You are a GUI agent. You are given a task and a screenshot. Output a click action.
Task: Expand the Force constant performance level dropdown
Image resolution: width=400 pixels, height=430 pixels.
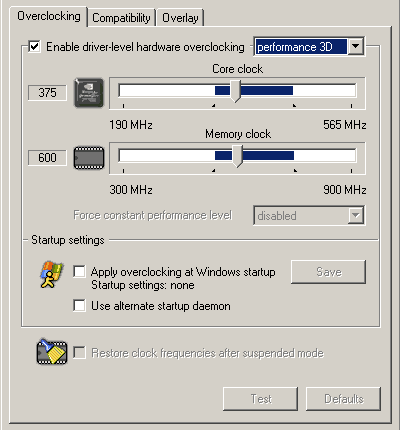356,215
